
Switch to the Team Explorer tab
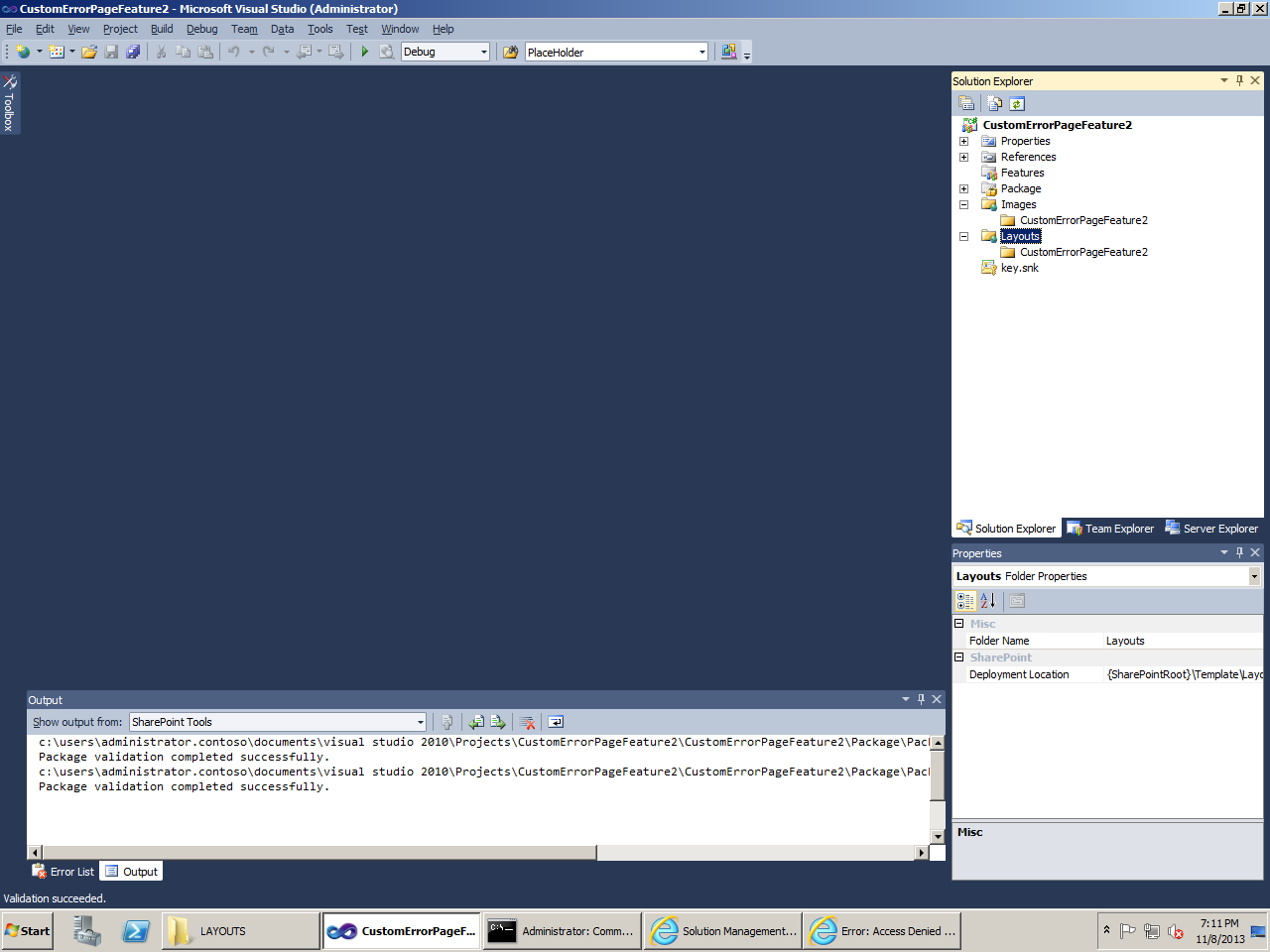1111,529
